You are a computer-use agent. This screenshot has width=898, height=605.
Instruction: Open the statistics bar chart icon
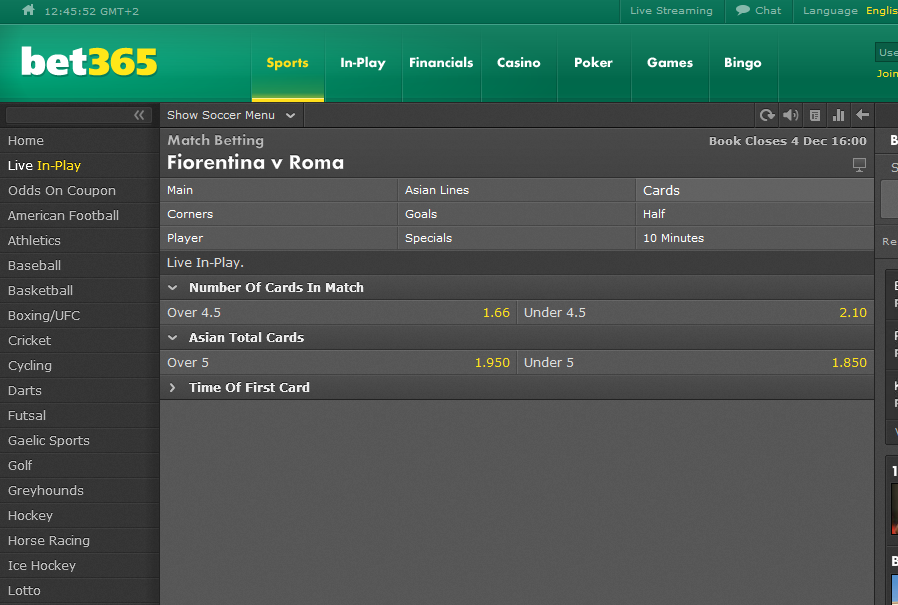(x=838, y=115)
